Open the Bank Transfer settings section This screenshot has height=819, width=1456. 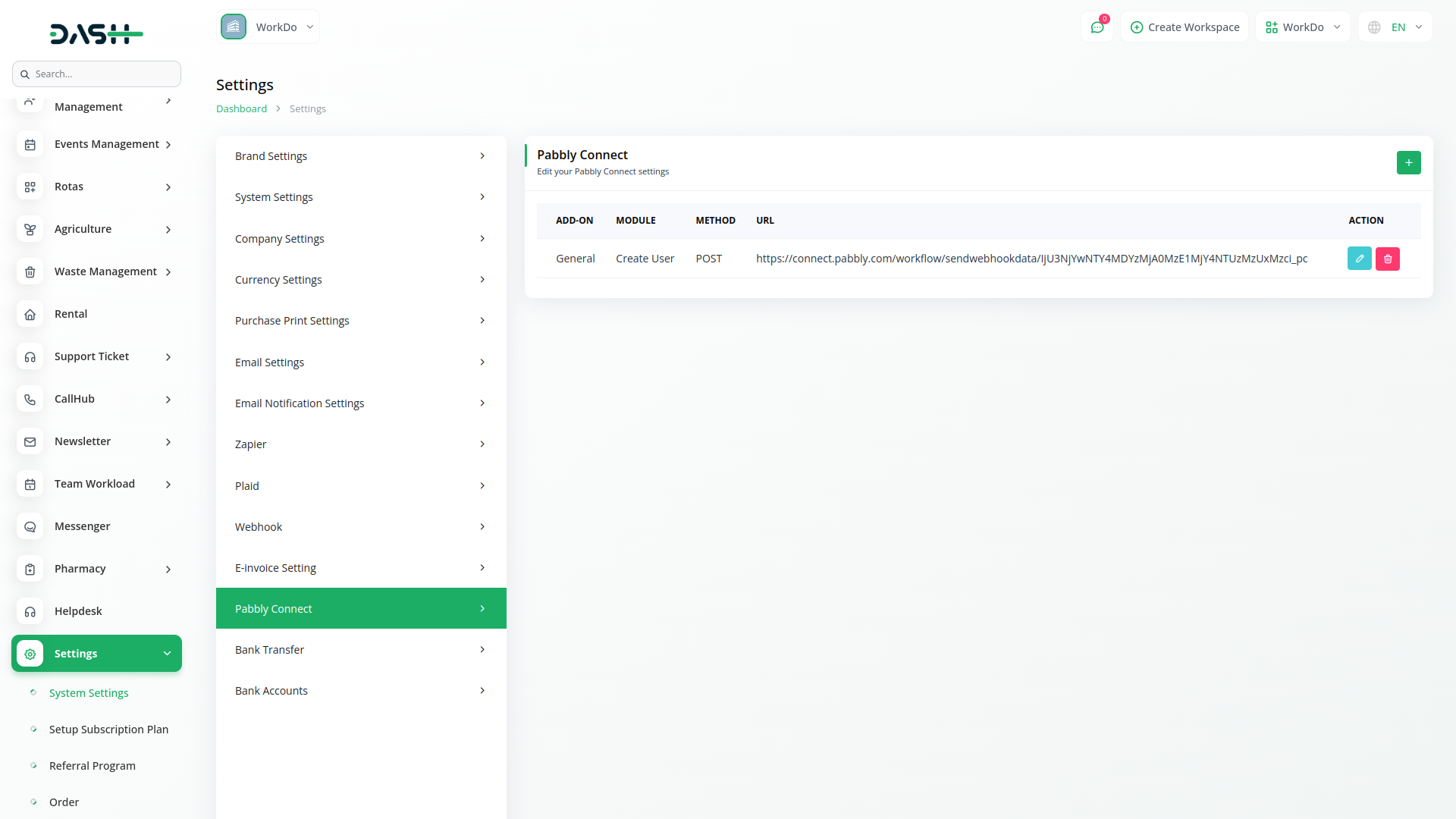pyautogui.click(x=361, y=650)
